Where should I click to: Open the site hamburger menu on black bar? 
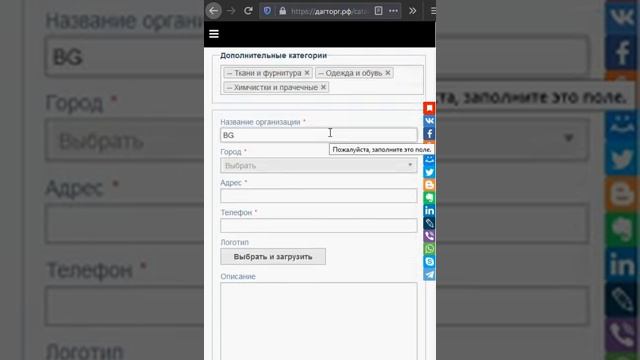214,34
